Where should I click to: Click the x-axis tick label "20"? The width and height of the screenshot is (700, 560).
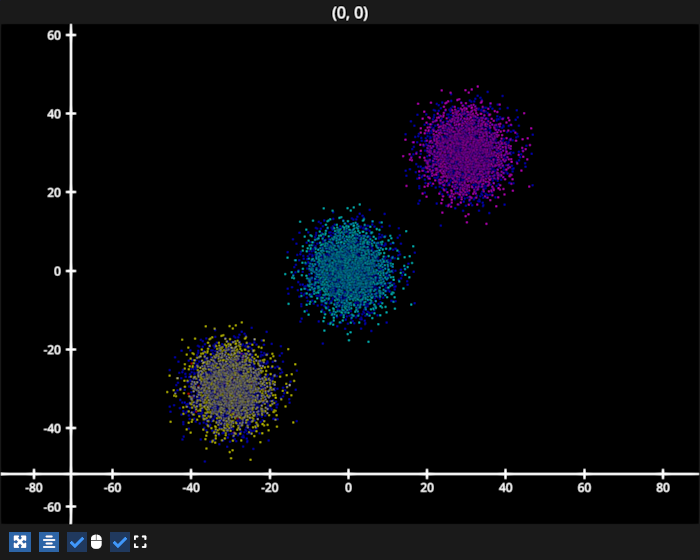[x=427, y=488]
